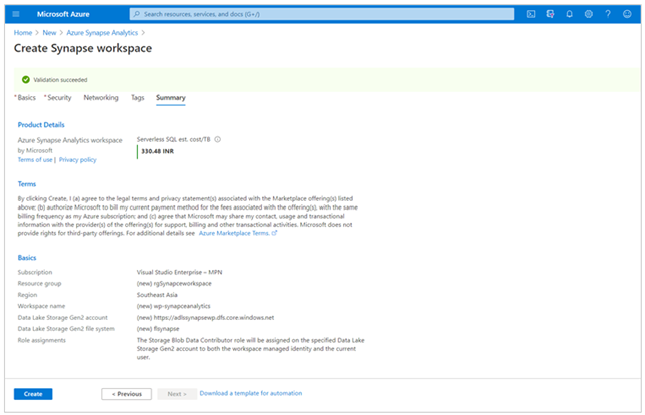Switch to the Basics tab

26,97
